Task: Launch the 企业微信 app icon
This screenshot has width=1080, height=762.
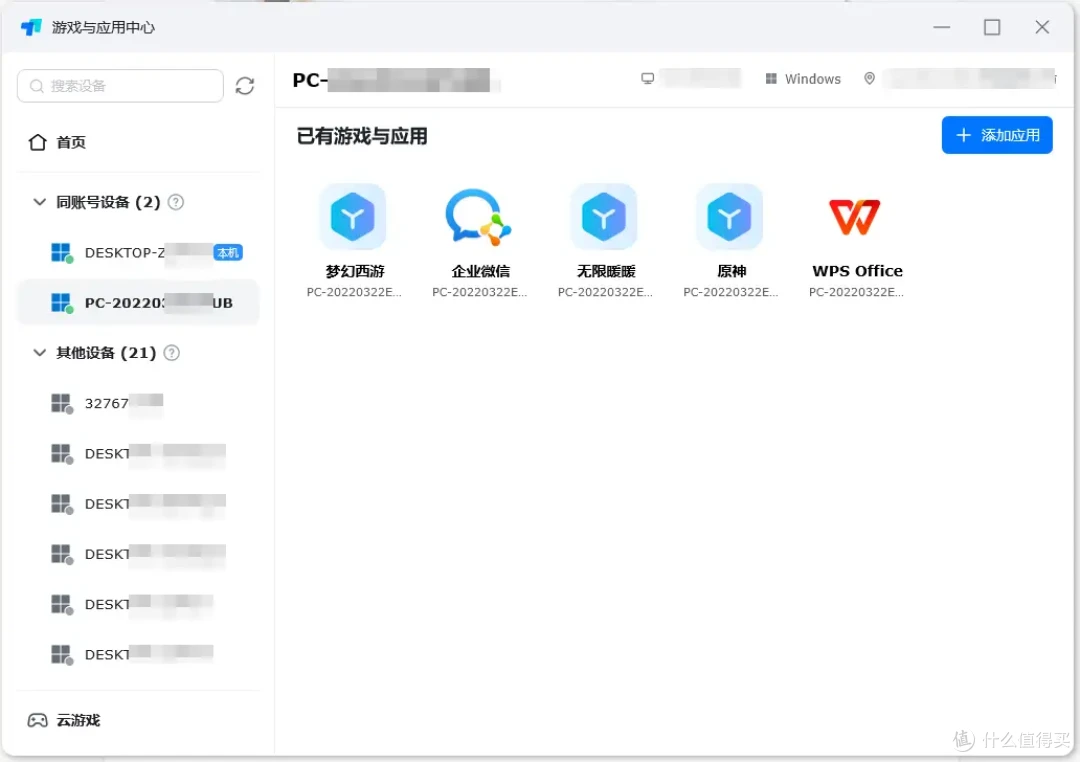Action: [479, 217]
